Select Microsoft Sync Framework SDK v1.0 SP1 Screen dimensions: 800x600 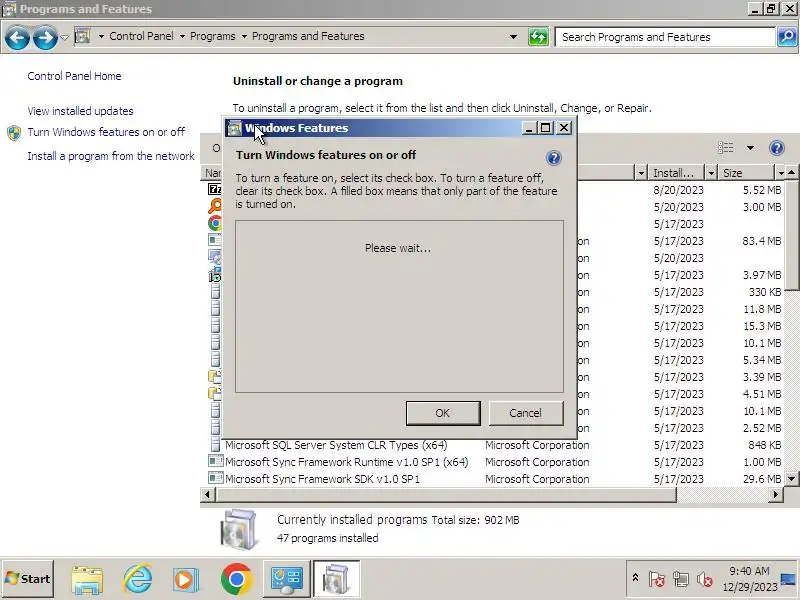pyautogui.click(x=322, y=479)
